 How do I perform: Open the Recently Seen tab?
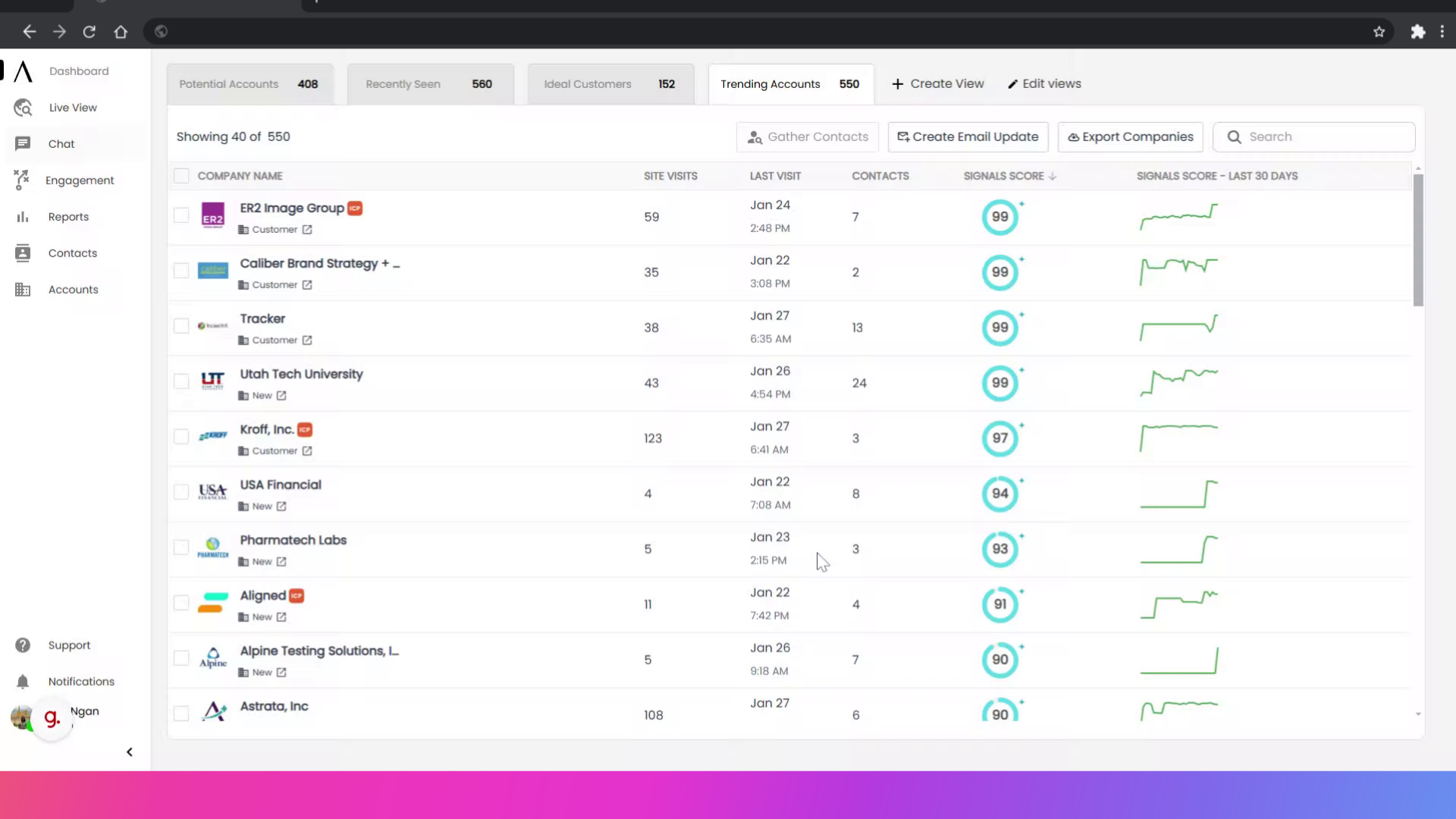point(403,83)
